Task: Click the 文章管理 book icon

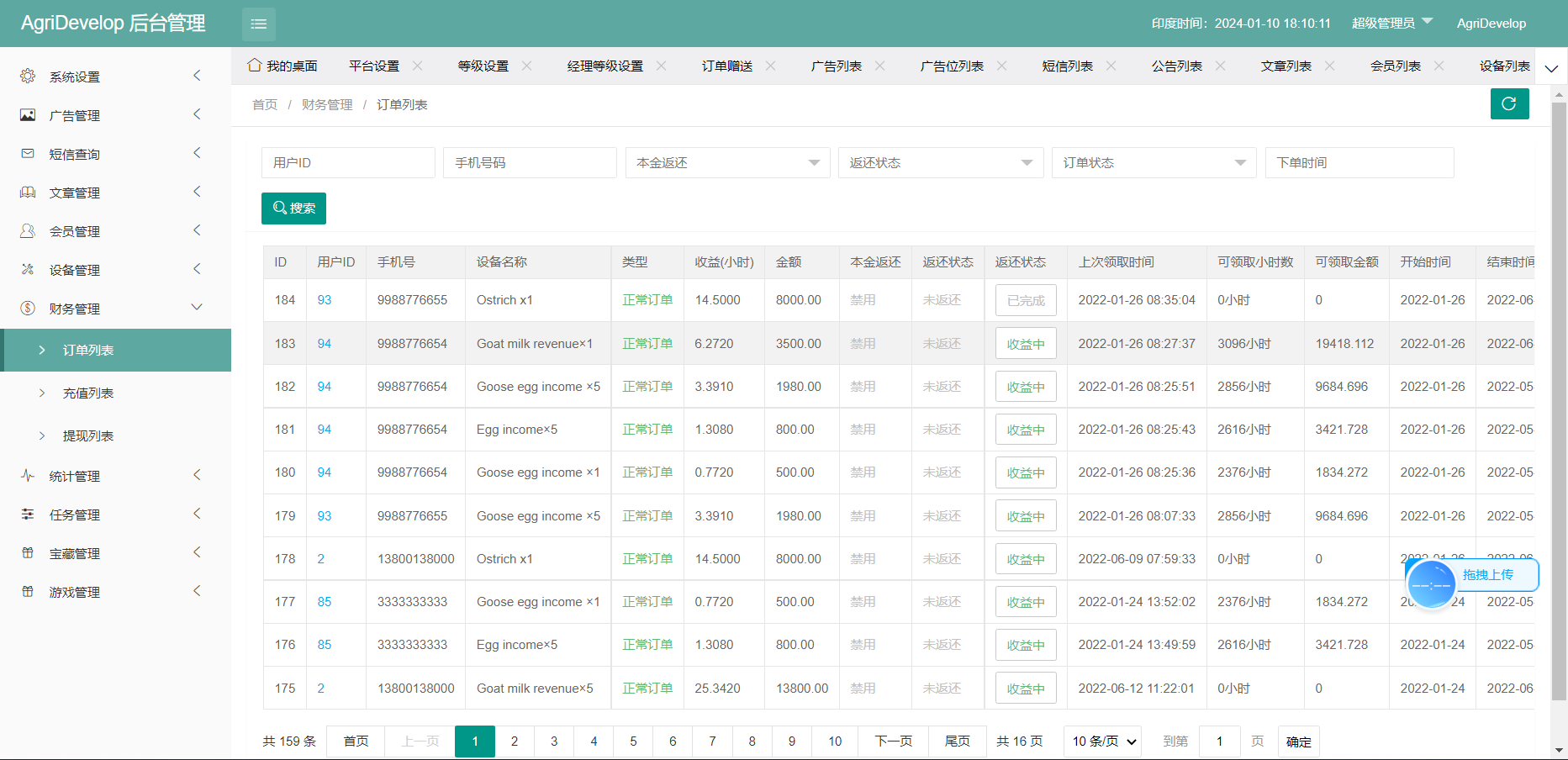Action: (28, 192)
